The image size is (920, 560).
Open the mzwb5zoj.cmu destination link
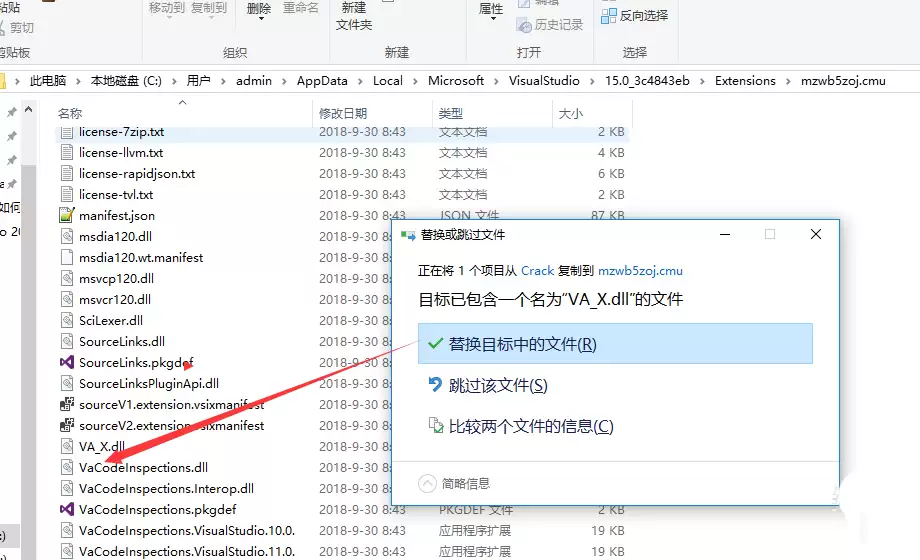(x=640, y=270)
